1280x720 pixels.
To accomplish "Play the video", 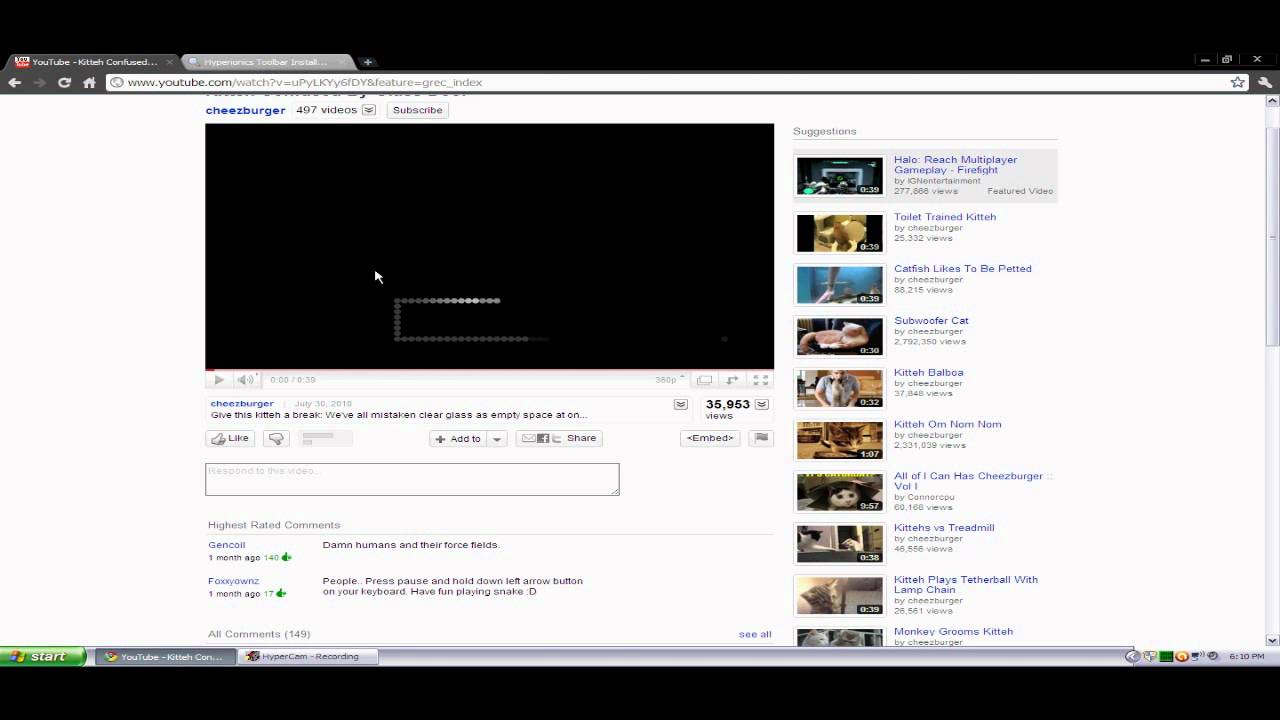I will (x=218, y=380).
